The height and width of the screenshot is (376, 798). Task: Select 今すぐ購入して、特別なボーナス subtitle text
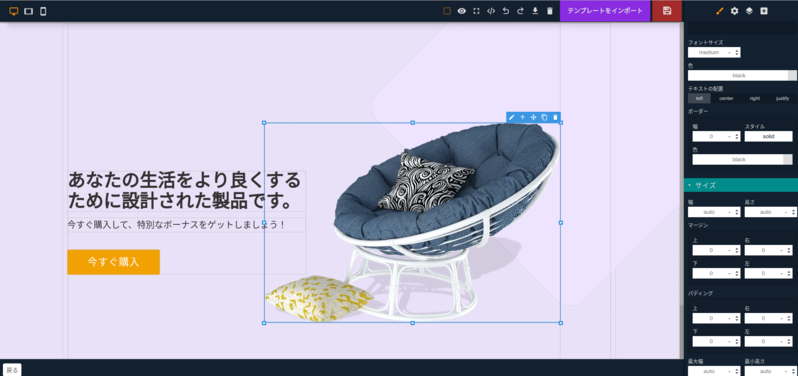[x=176, y=224]
